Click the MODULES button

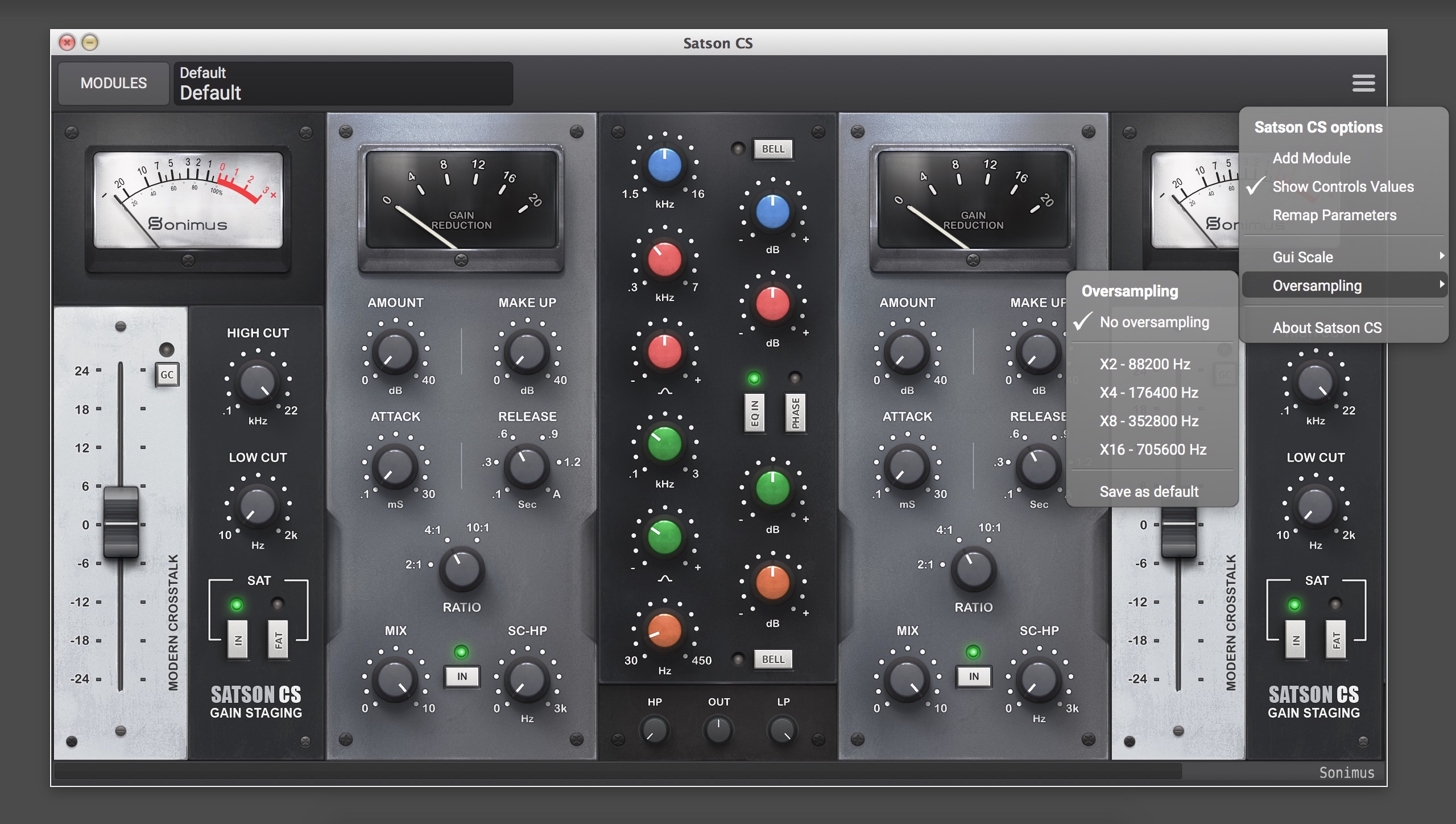114,83
